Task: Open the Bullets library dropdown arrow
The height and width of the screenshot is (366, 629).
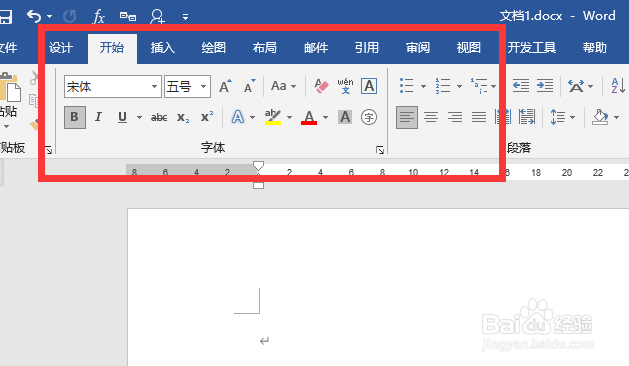Action: (x=423, y=86)
